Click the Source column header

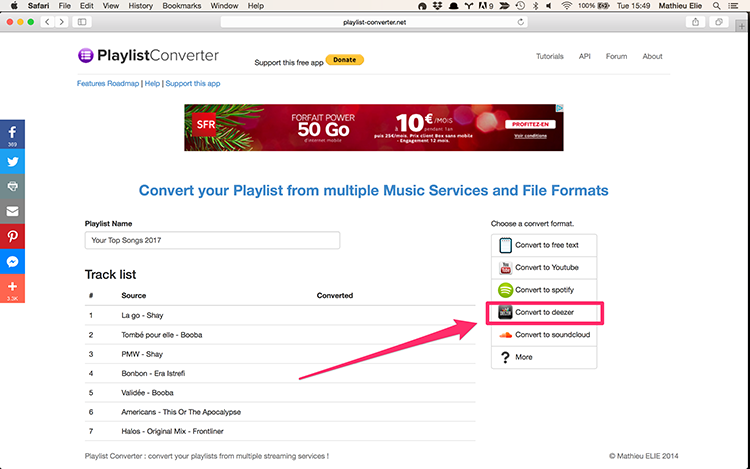pyautogui.click(x=133, y=295)
